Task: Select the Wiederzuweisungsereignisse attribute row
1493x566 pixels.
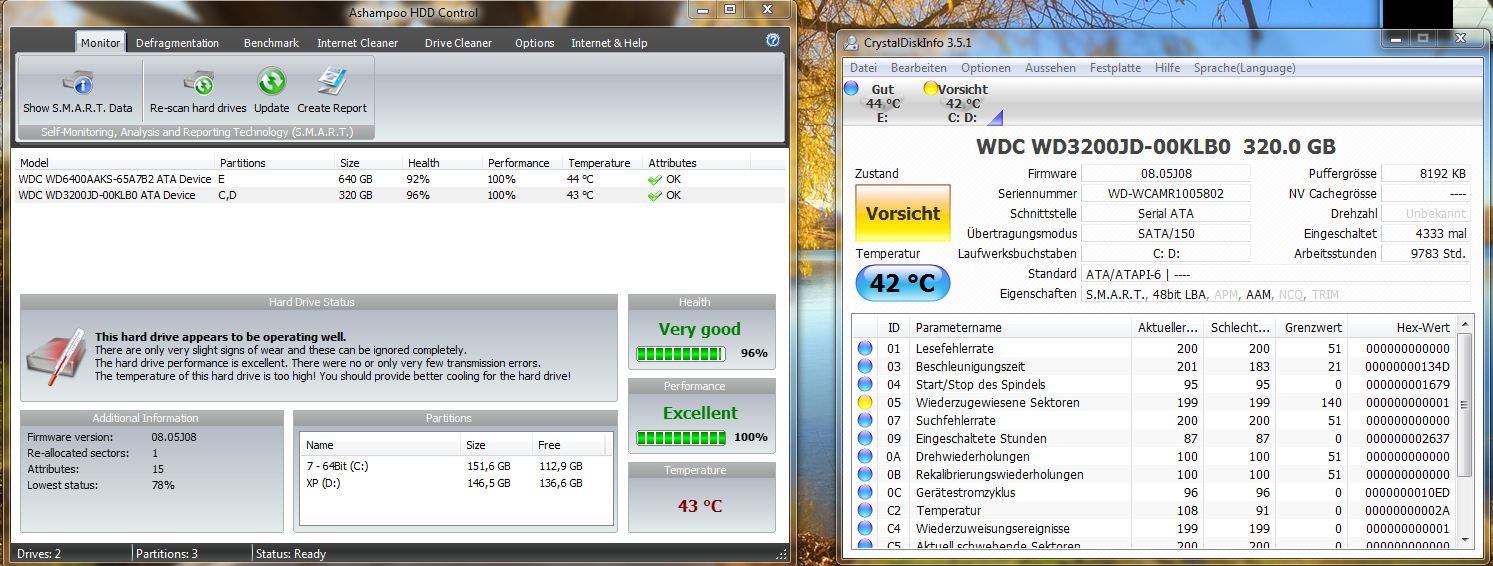Action: coord(1155,528)
